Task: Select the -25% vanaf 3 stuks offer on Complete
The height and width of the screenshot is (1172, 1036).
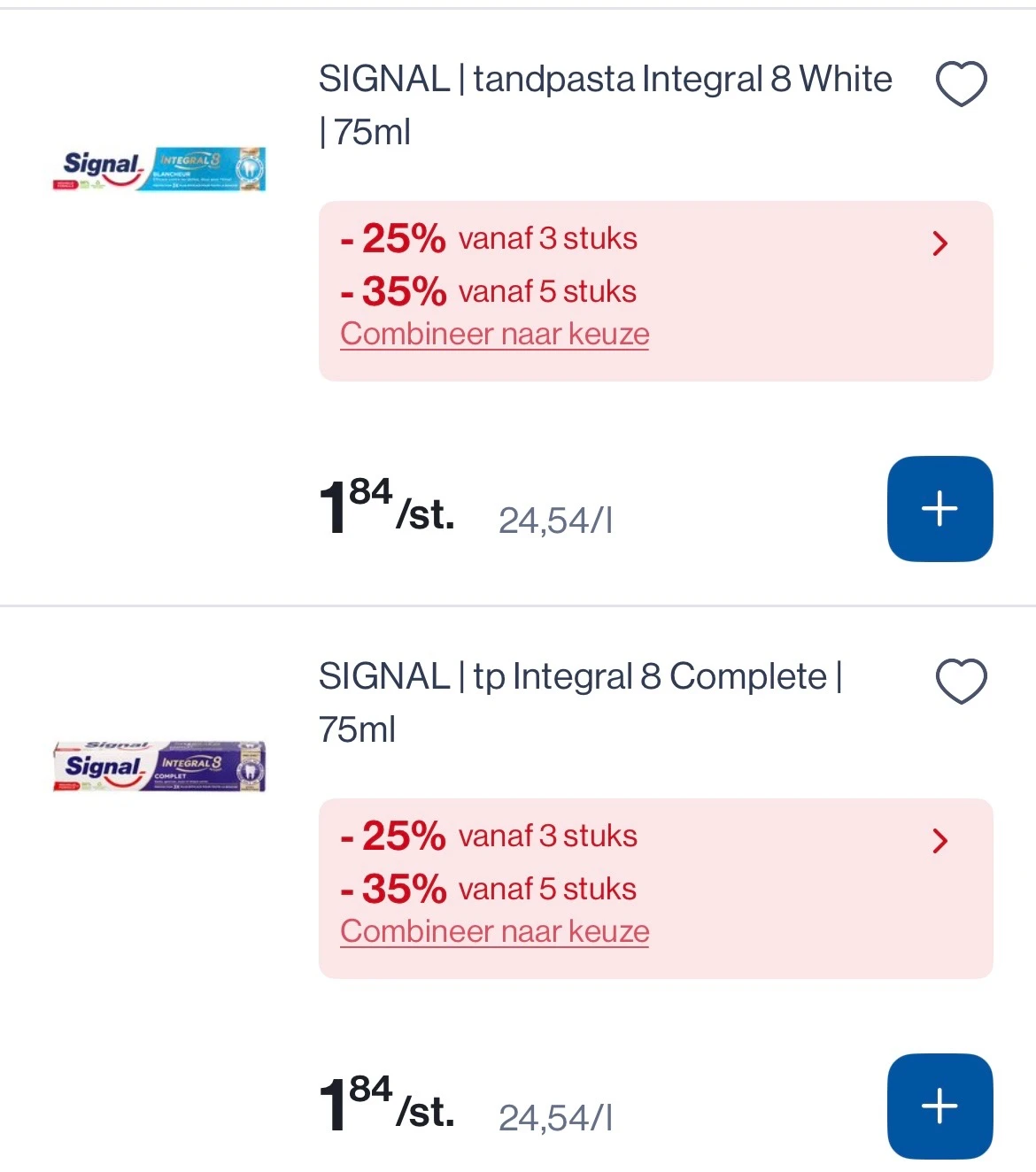Action: click(x=489, y=837)
